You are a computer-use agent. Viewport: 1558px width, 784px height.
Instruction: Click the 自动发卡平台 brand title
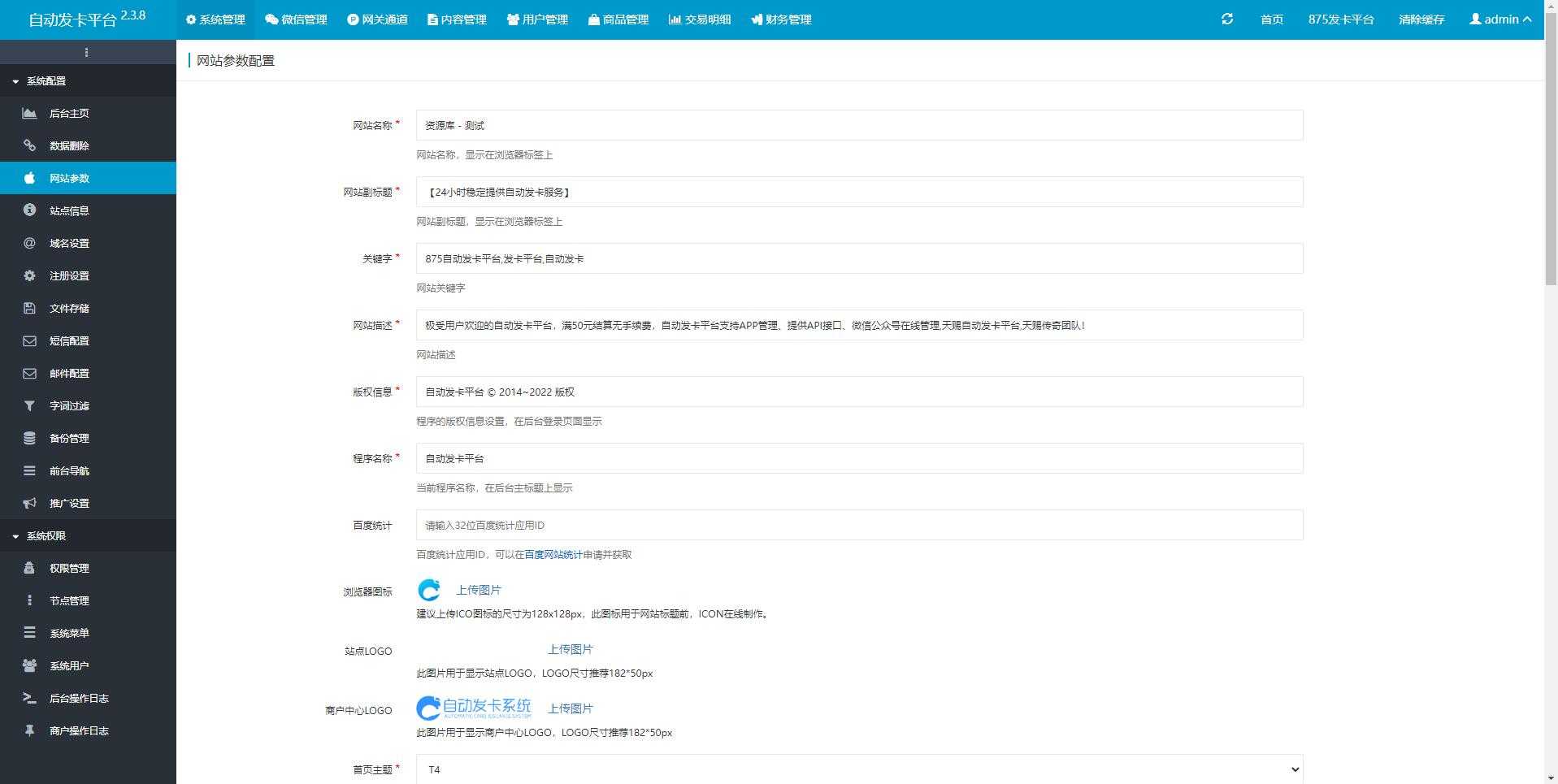[x=87, y=19]
